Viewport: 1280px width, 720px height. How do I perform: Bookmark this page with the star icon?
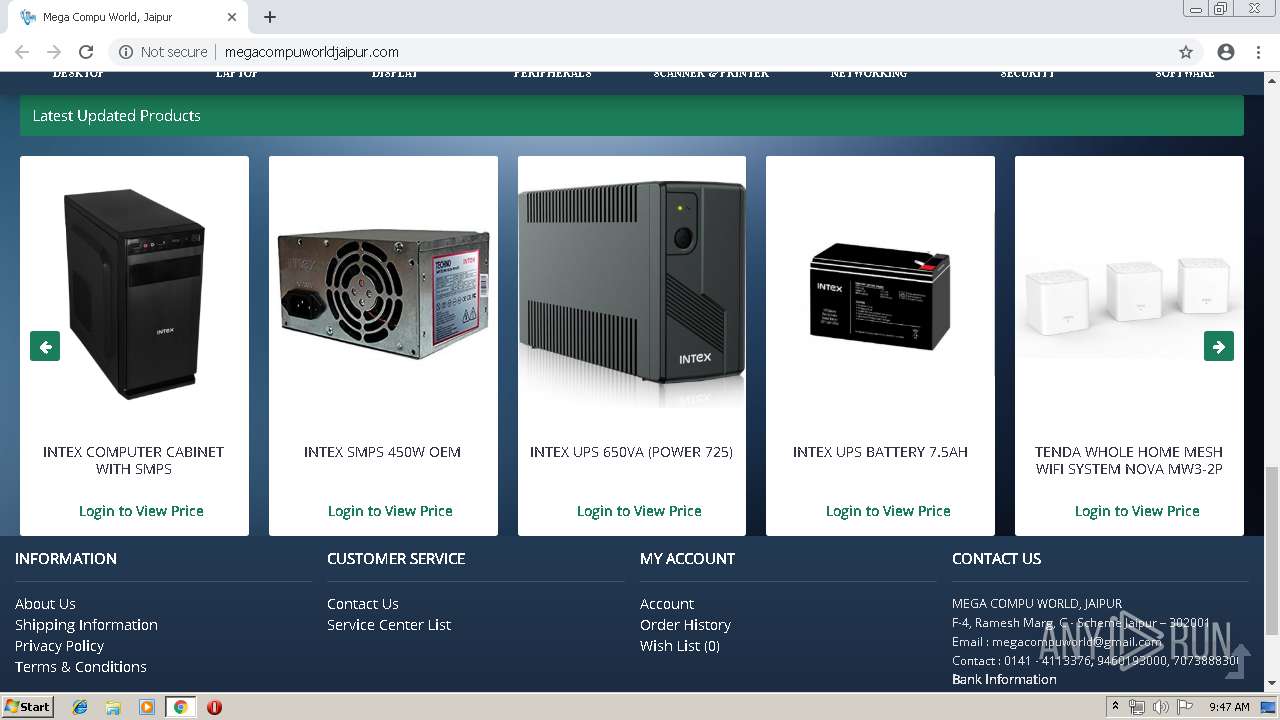[x=1186, y=52]
